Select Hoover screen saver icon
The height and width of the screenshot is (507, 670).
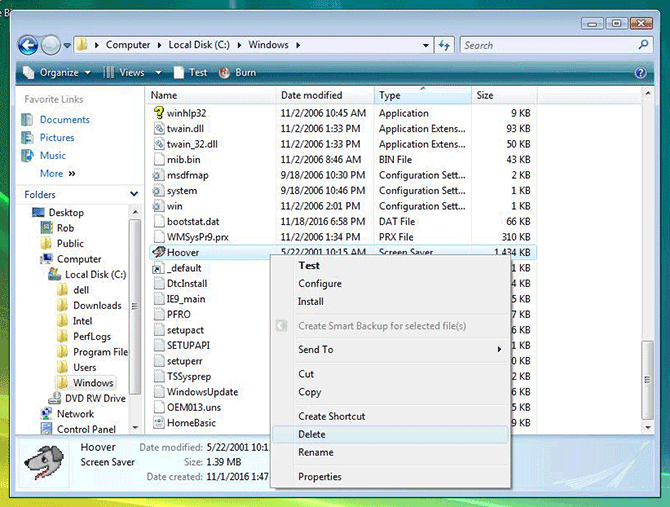coord(159,252)
